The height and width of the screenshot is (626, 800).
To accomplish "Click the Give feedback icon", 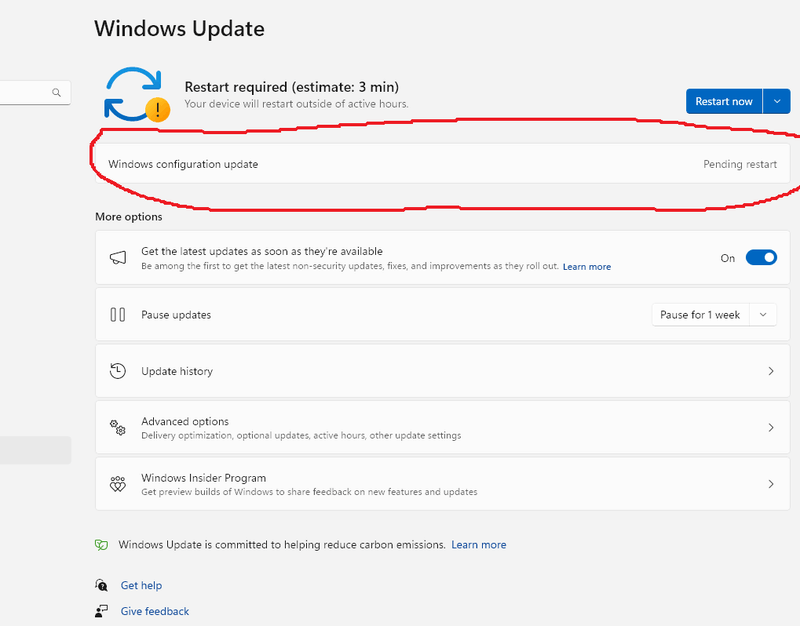I will [102, 611].
